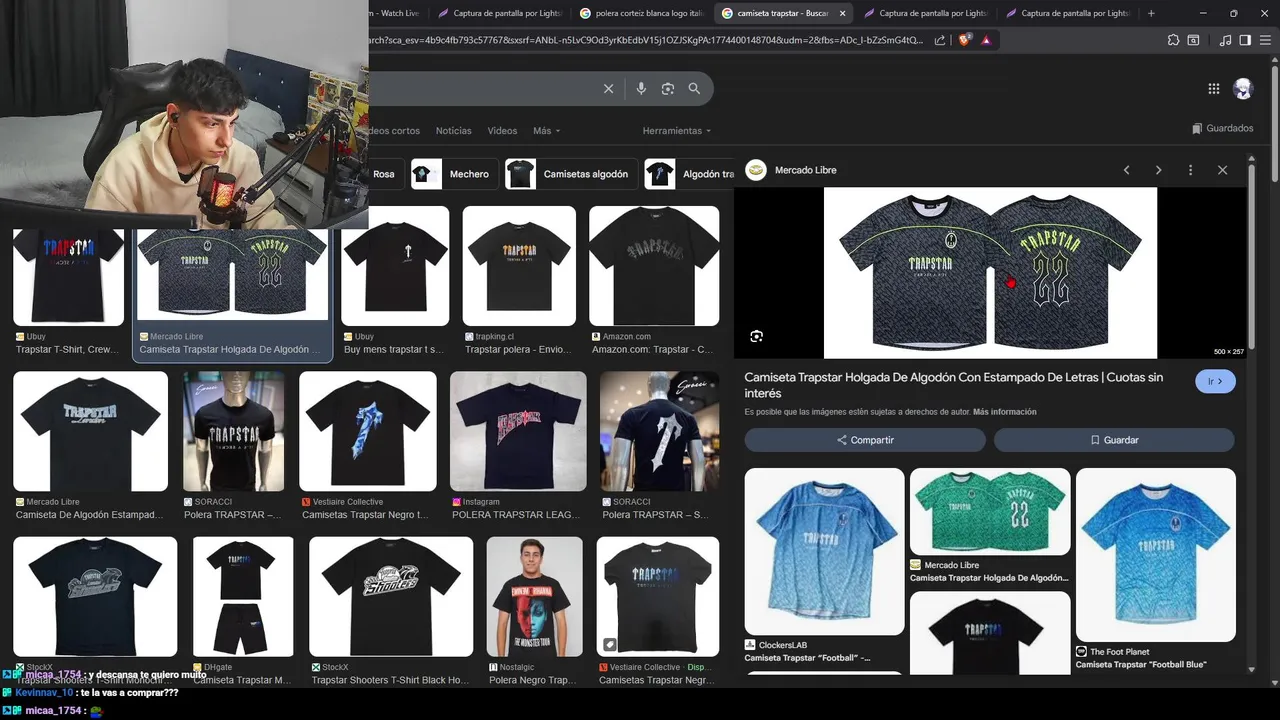The image size is (1280, 720).
Task: Open the three-dot options in preview panel
Action: (x=1190, y=170)
